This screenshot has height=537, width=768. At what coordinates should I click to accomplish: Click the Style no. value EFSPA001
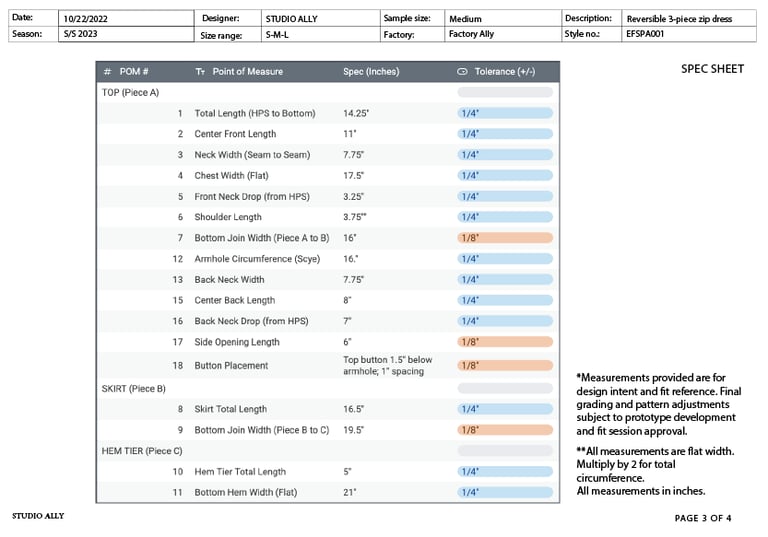645,34
